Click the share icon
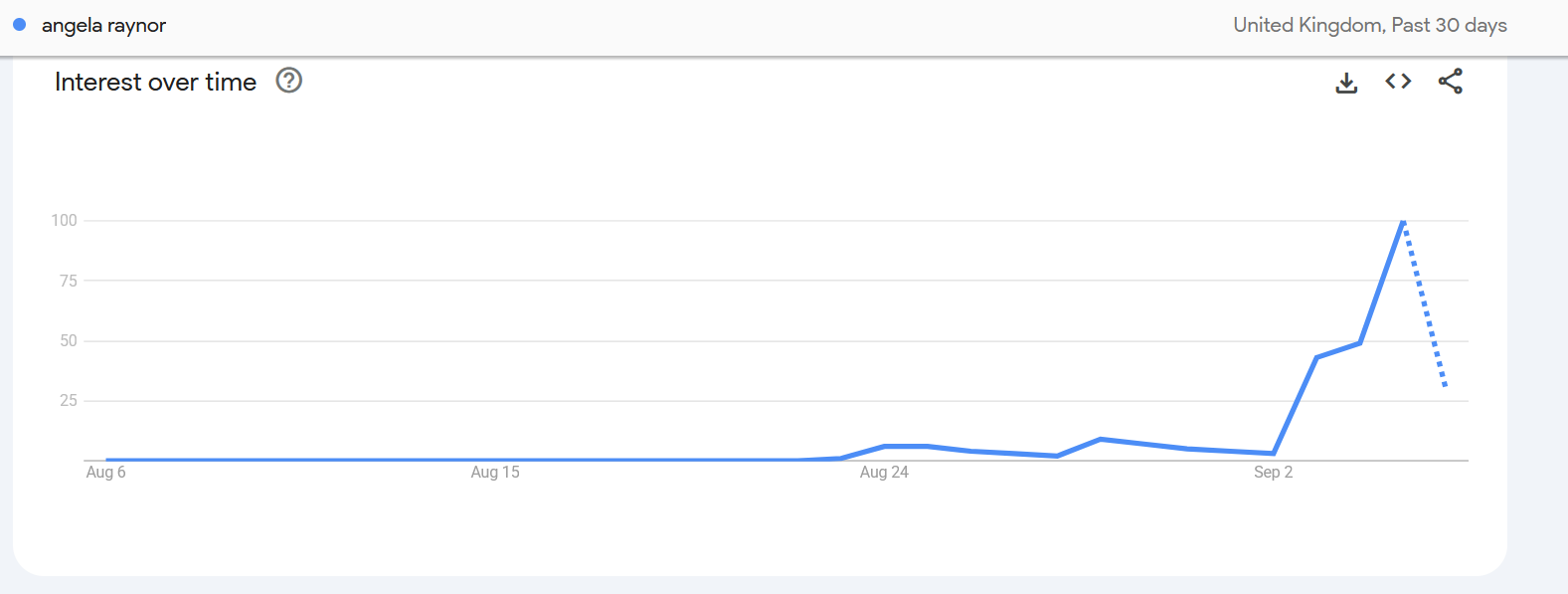Image resolution: width=1568 pixels, height=594 pixels. click(x=1450, y=82)
